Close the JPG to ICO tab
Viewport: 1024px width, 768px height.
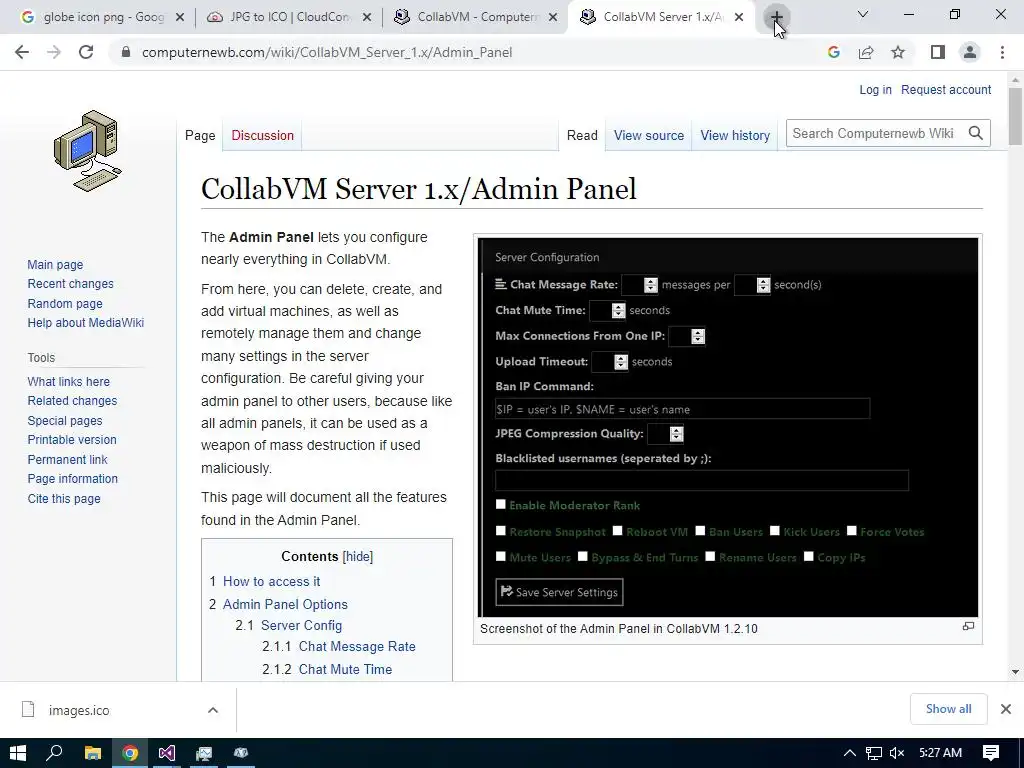click(367, 18)
